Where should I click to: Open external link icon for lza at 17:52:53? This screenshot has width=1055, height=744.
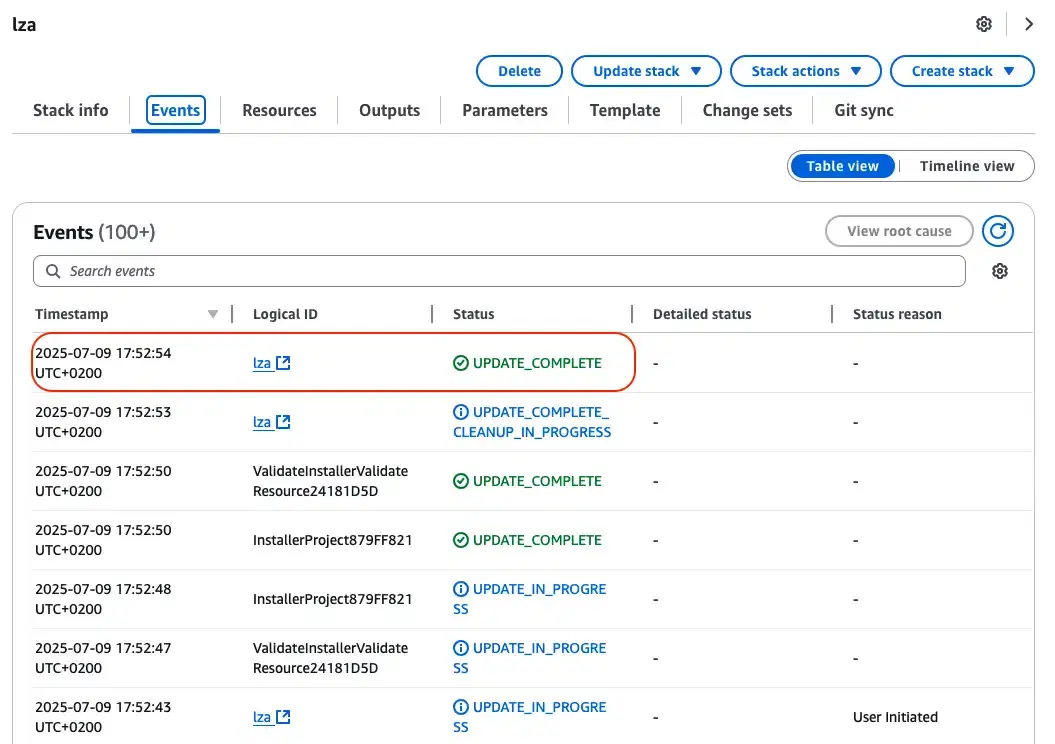coord(283,422)
